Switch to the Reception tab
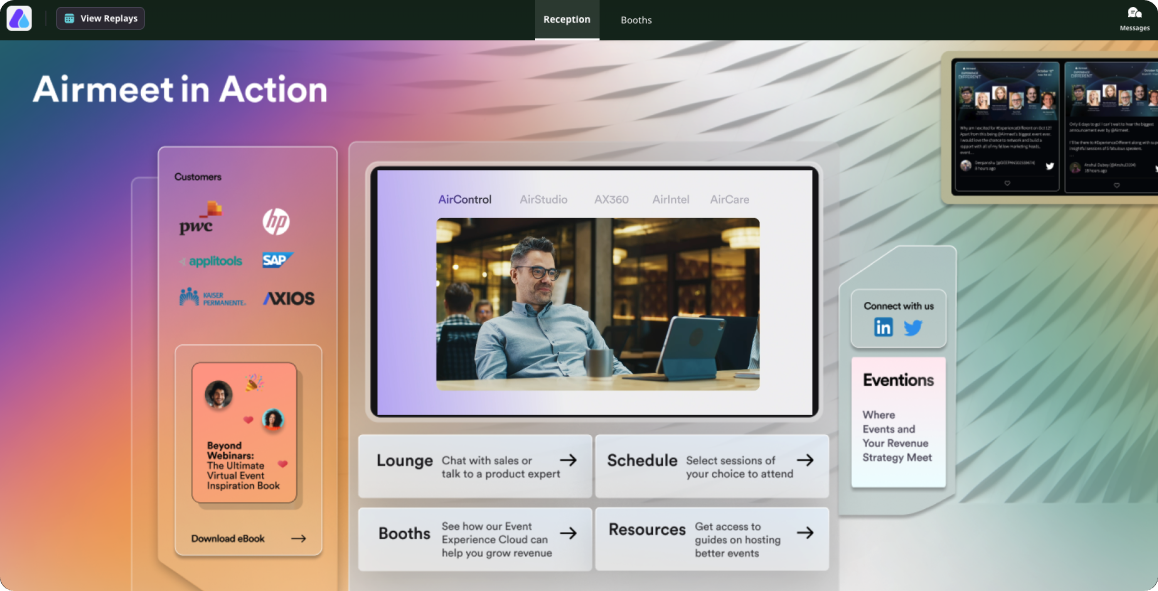1158x591 pixels. tap(566, 20)
